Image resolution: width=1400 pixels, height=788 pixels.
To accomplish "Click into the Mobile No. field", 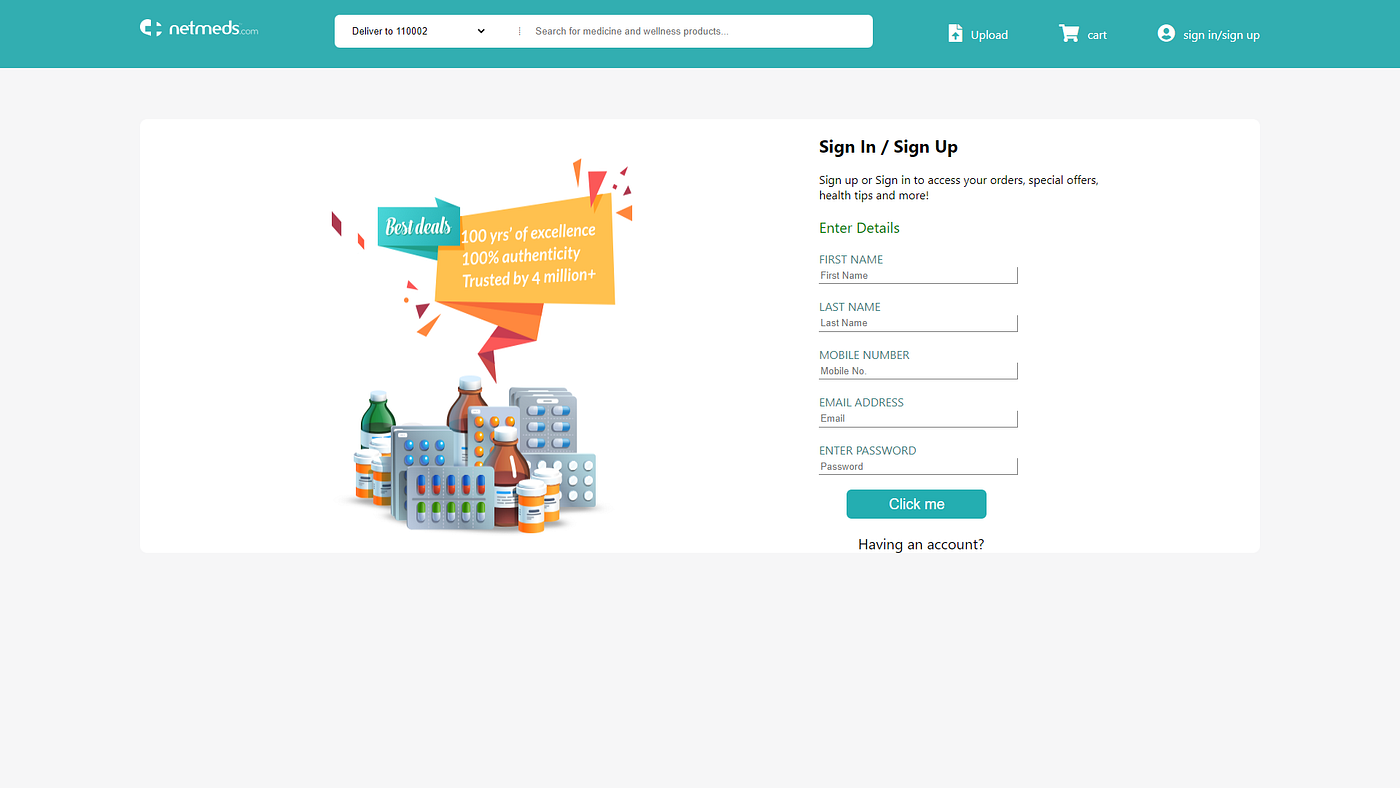I will [x=918, y=371].
